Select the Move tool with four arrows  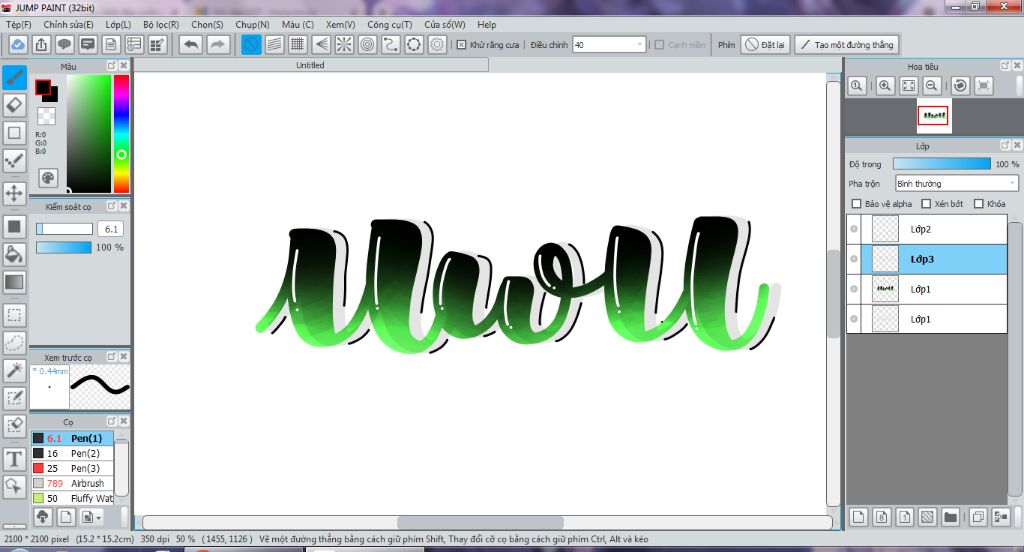14,193
